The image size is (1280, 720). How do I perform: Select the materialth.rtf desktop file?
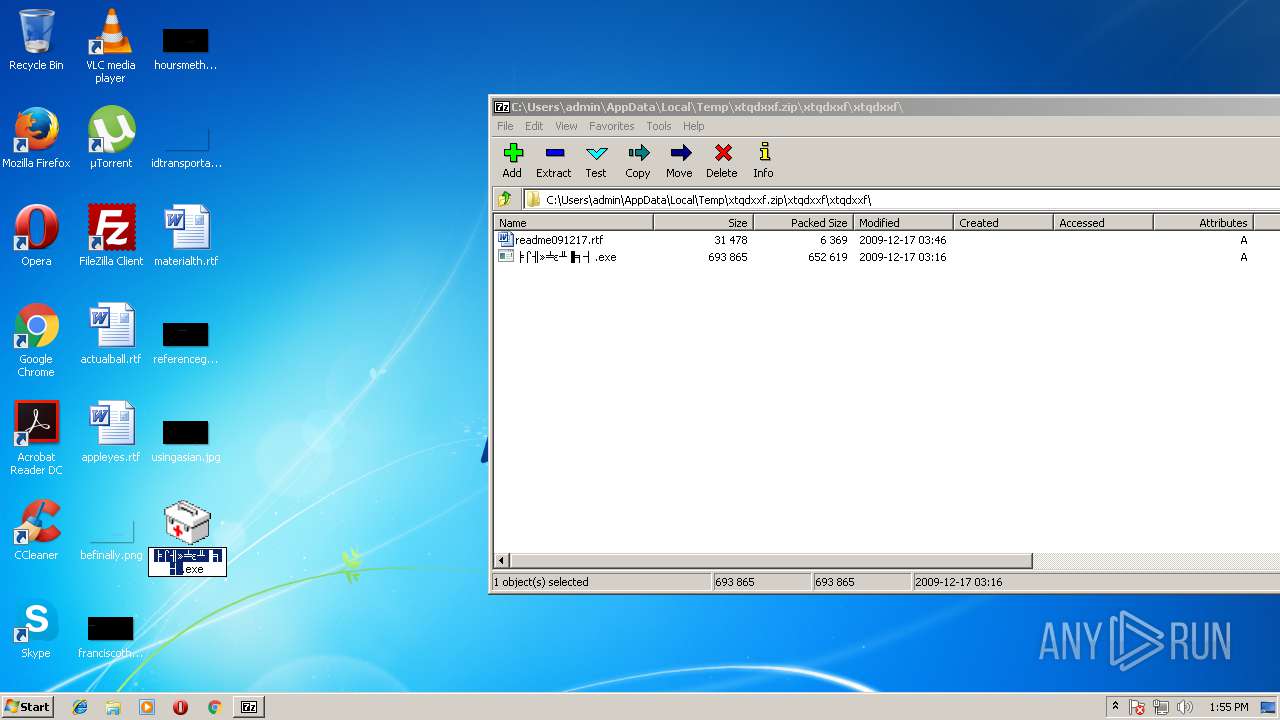[x=186, y=236]
